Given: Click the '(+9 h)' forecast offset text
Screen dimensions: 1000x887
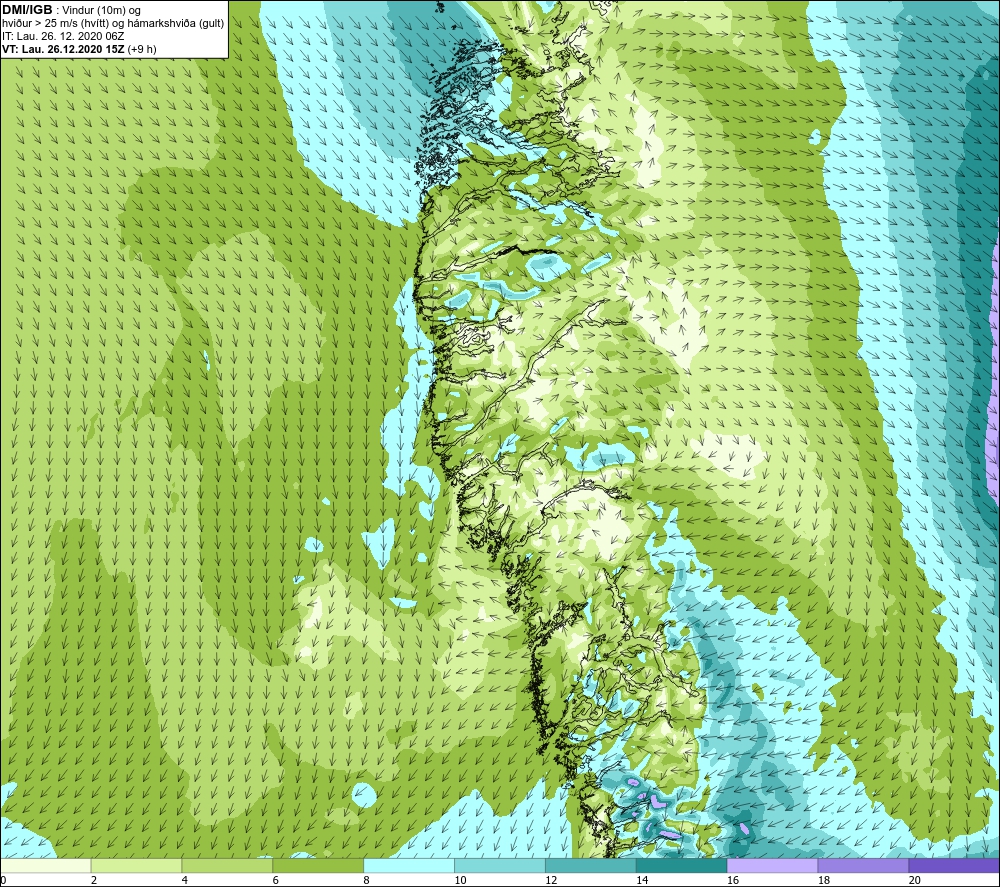Looking at the screenshot, I should tap(142, 49).
